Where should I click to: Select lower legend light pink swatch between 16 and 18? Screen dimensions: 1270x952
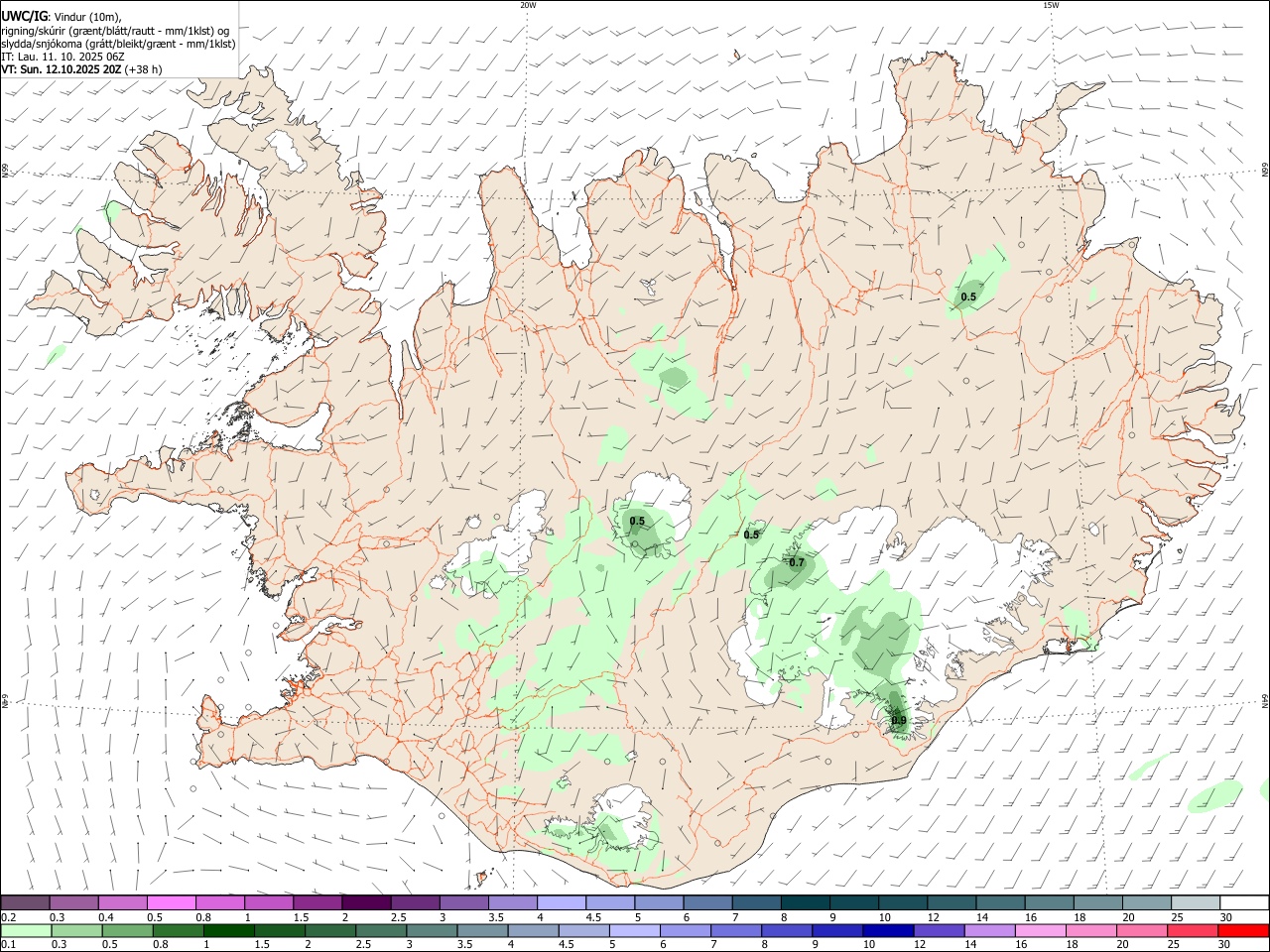[x=1041, y=930]
